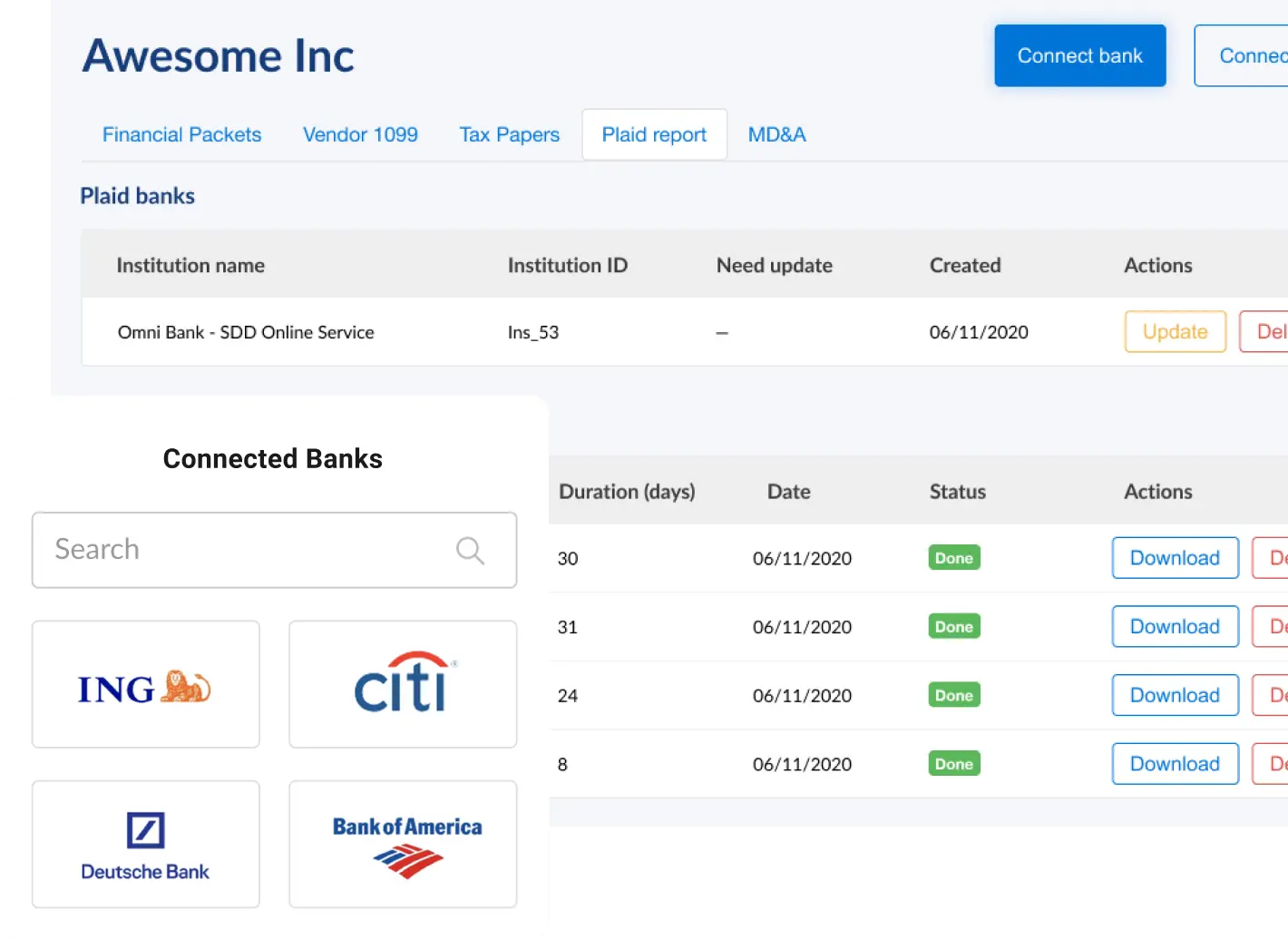
Task: Switch to the Financial Packets tab
Action: coord(181,134)
